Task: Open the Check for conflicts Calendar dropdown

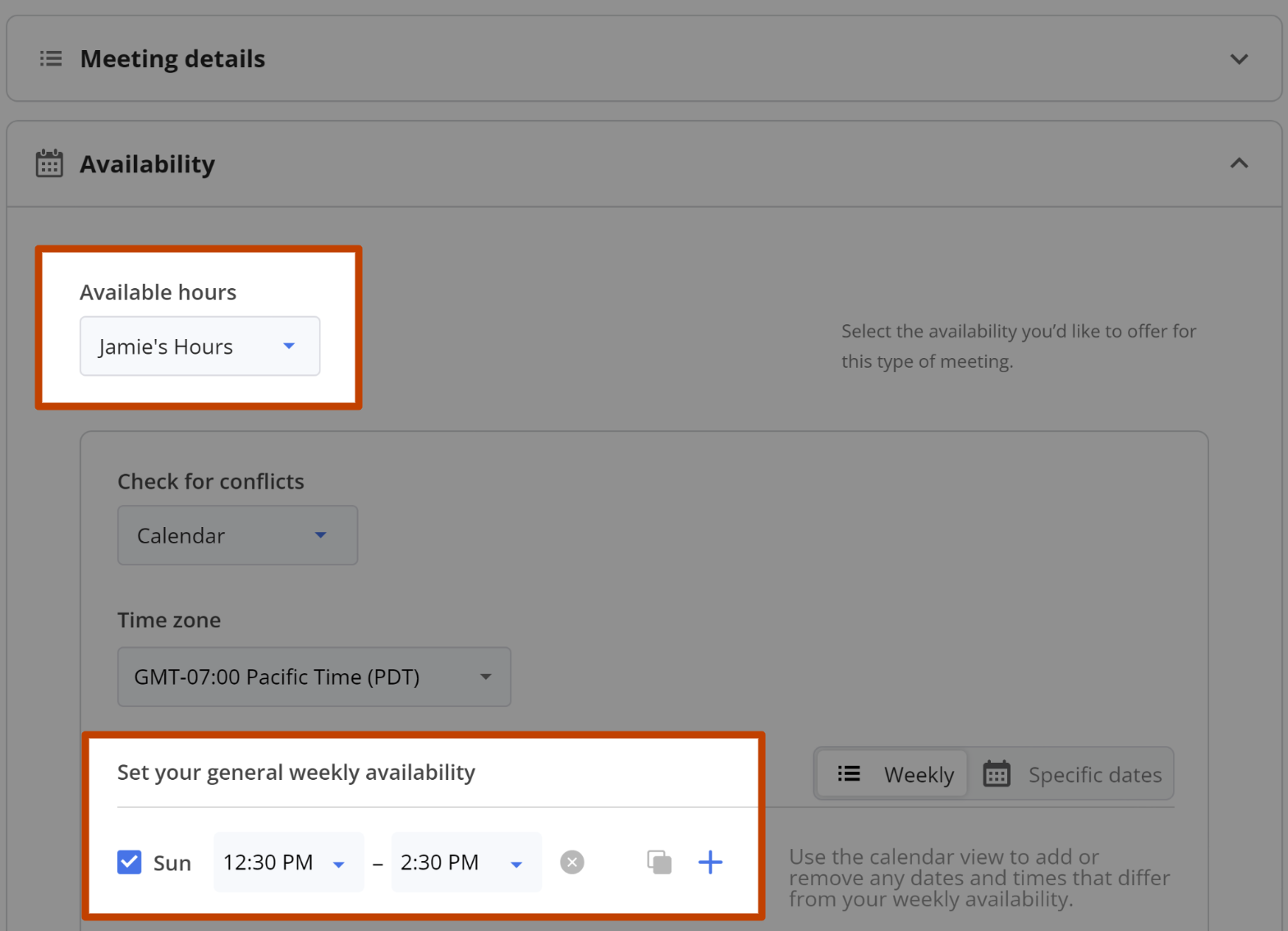Action: point(237,535)
